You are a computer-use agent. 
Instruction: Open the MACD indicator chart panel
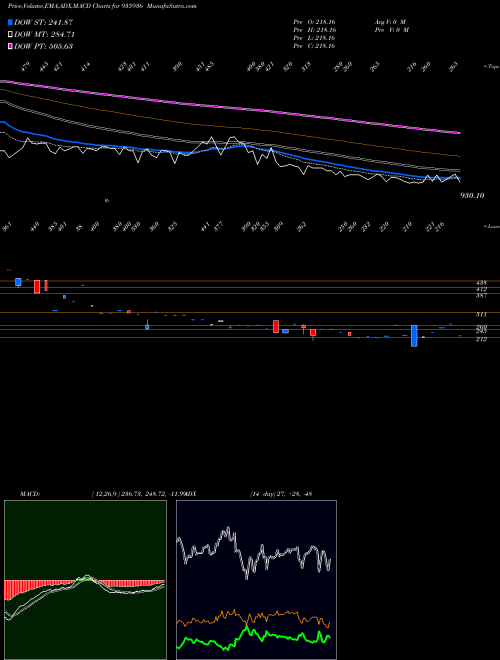point(85,580)
